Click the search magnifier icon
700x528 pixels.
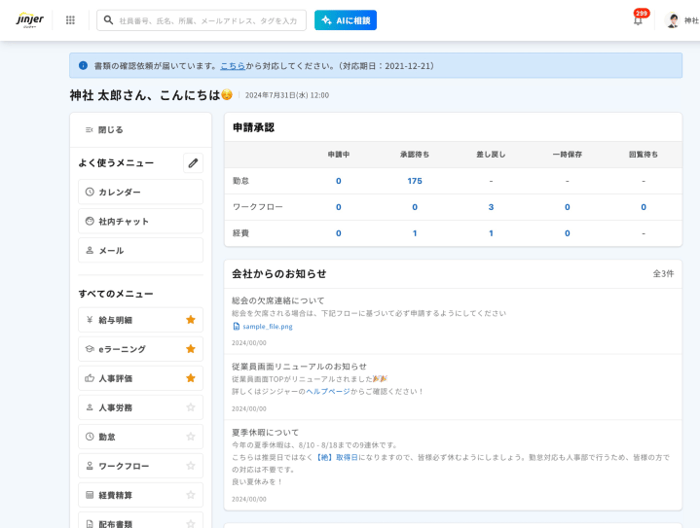[x=108, y=20]
